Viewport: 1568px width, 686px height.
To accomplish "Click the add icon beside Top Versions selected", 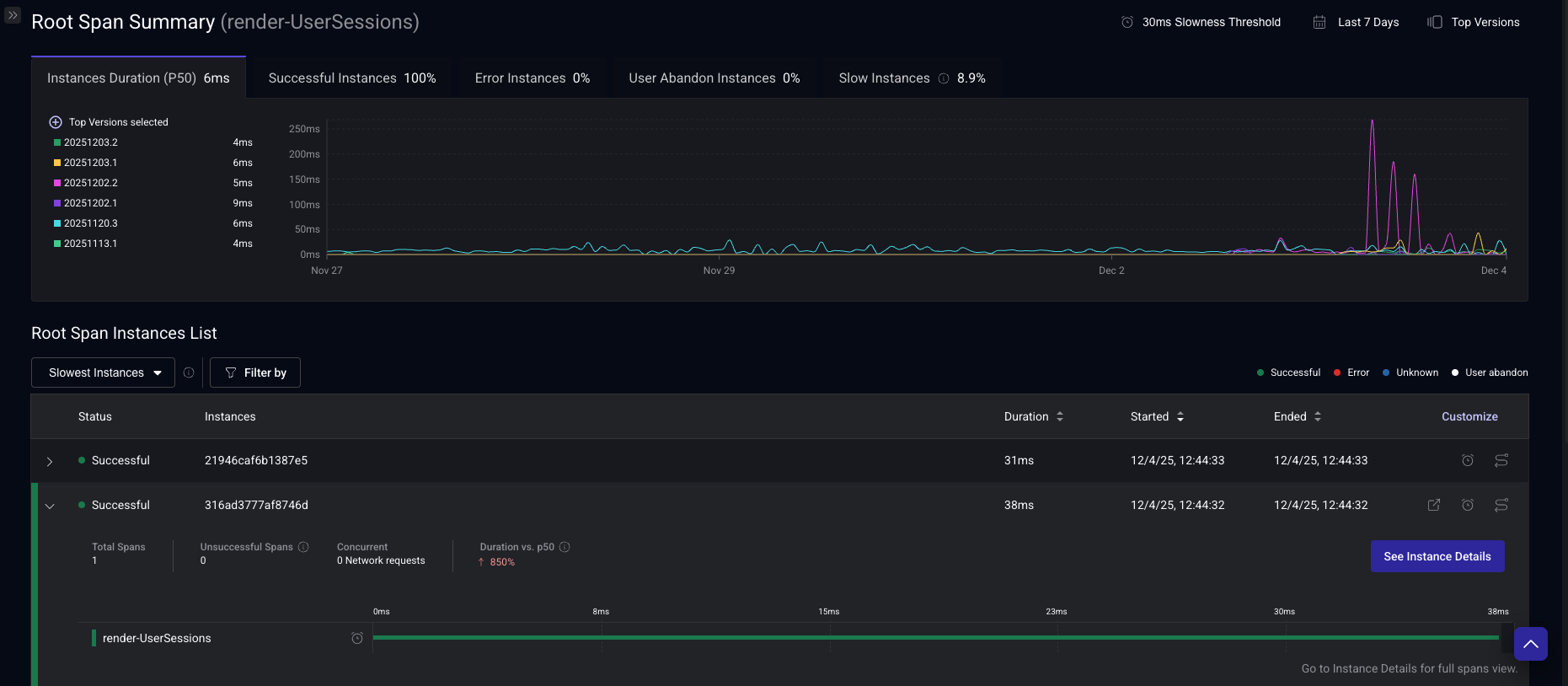I will (56, 122).
